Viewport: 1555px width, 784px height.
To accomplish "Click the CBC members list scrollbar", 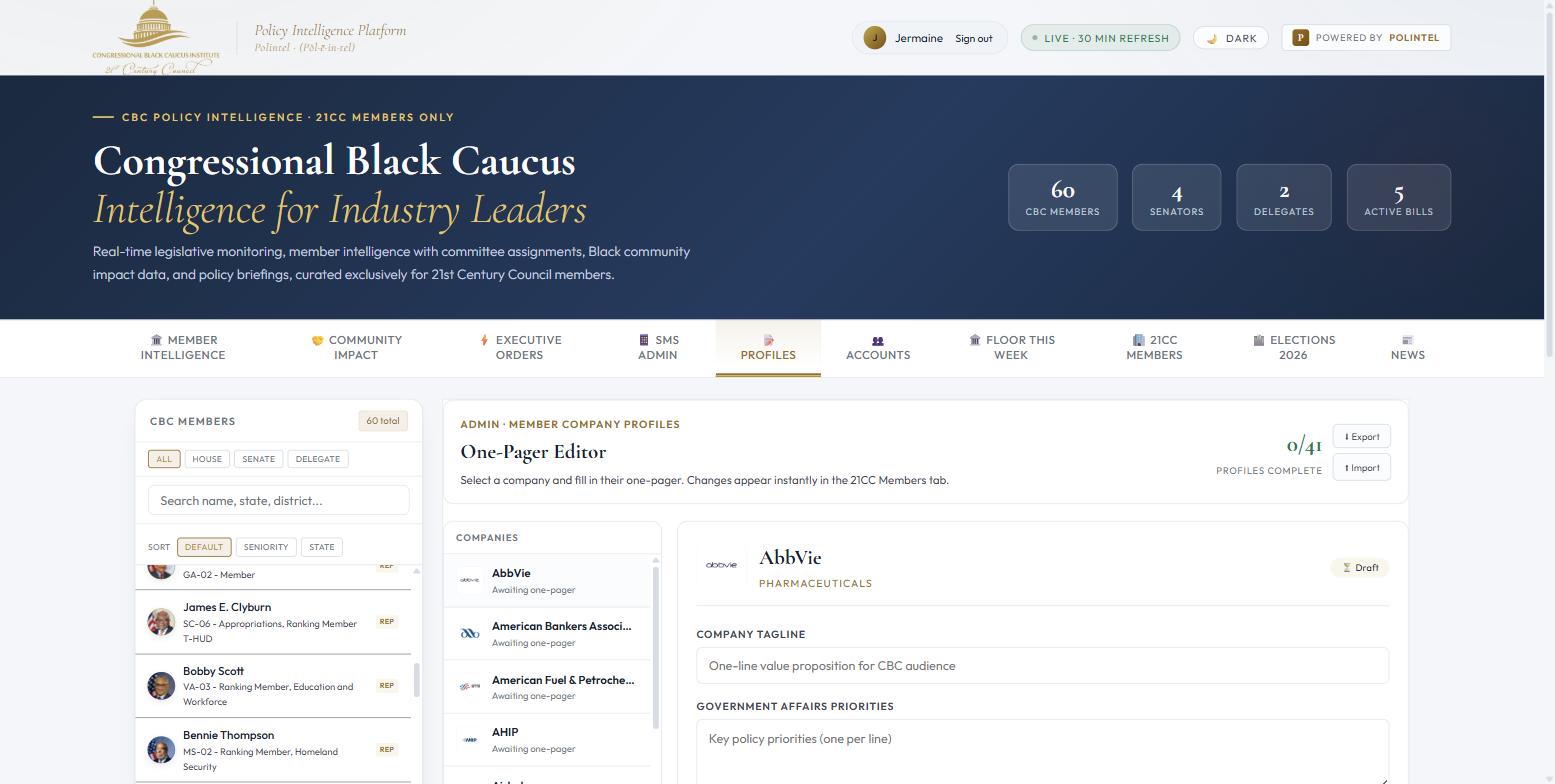I will (416, 680).
